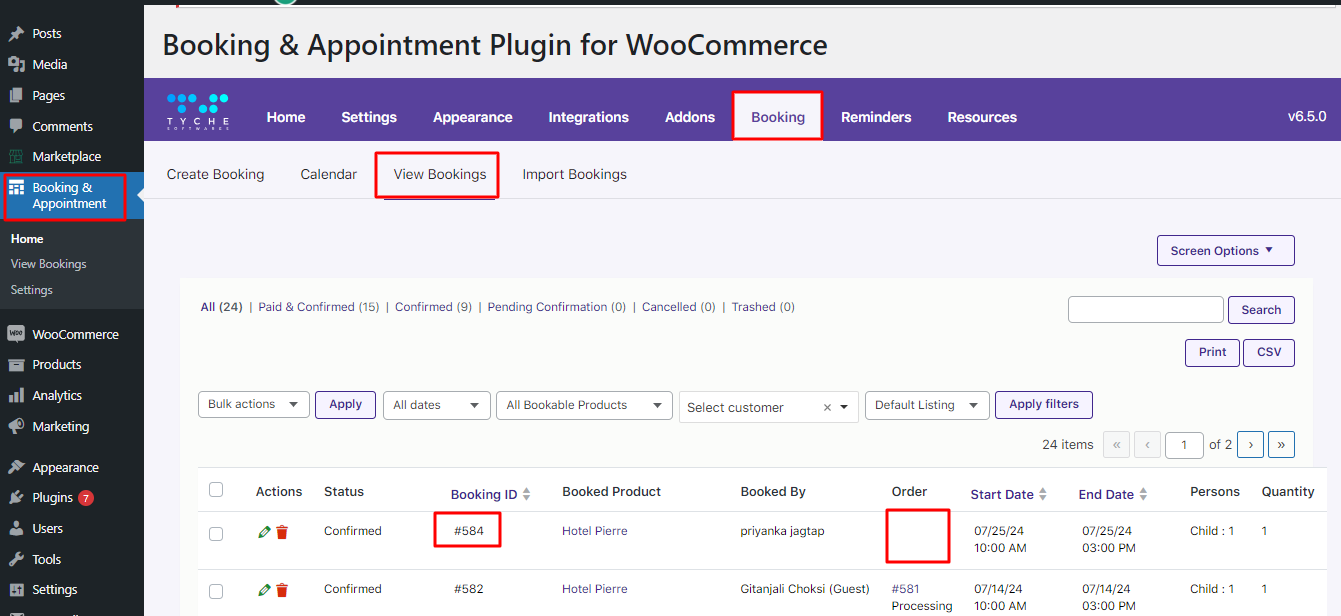This screenshot has width=1341, height=616.
Task: Open the Appearance tab in purple navbar
Action: click(473, 117)
